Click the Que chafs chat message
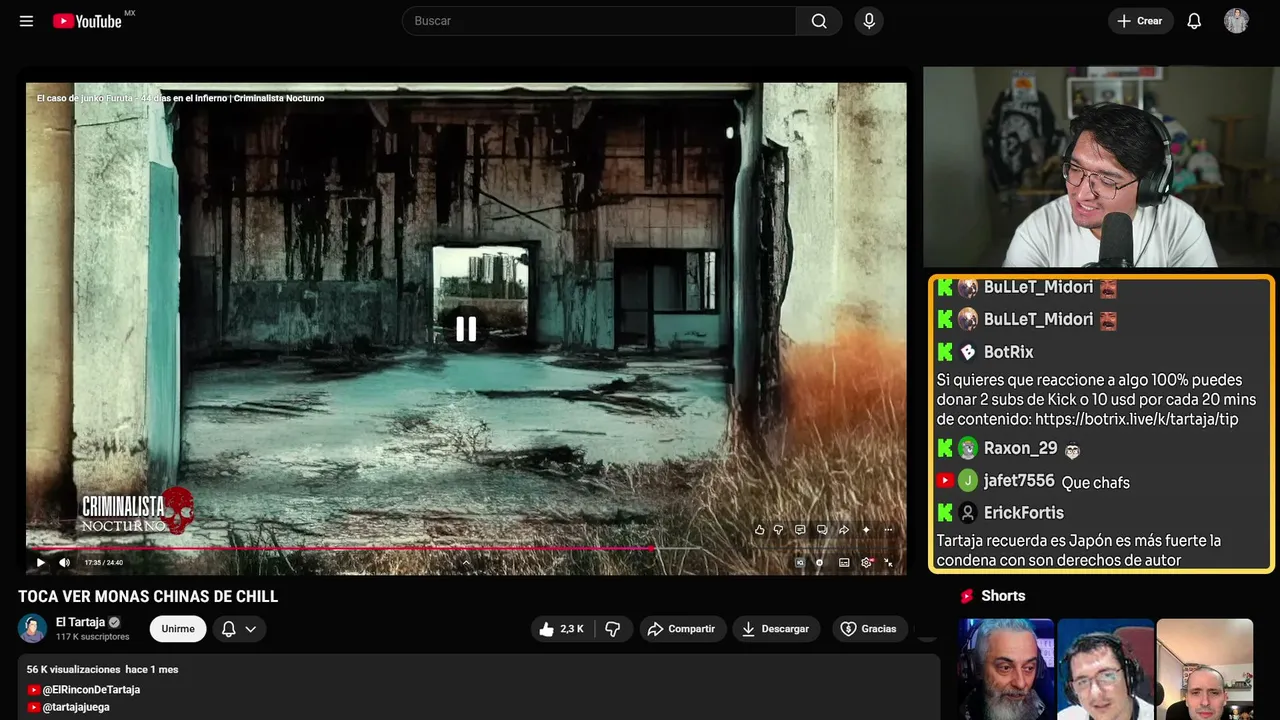 pos(1096,483)
